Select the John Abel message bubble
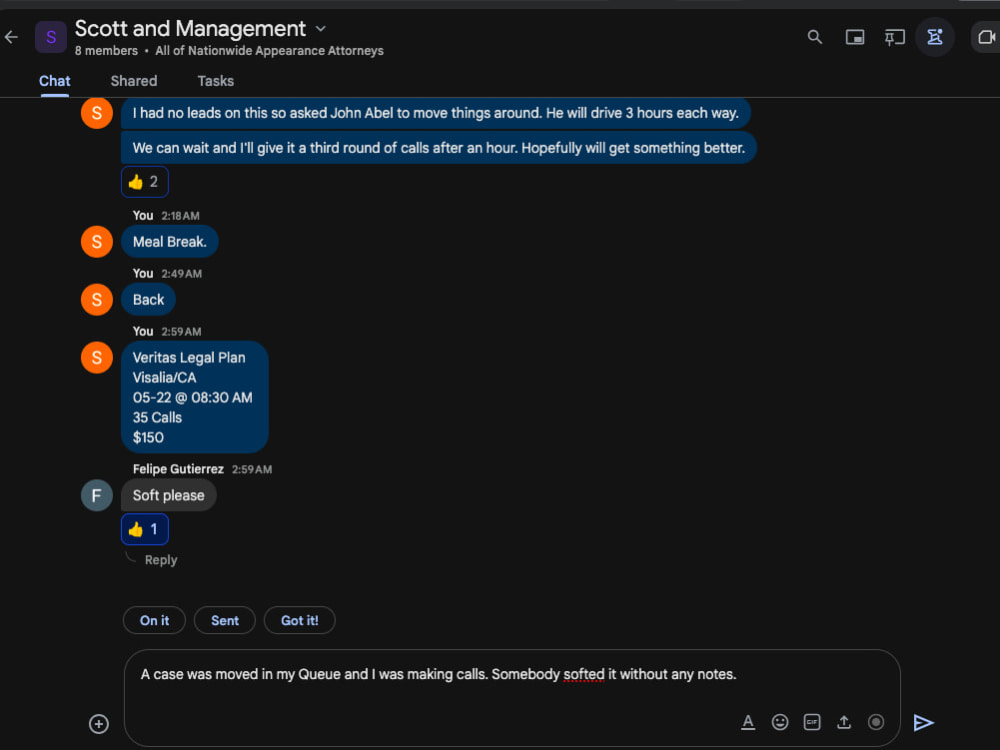This screenshot has width=1000, height=750. [436, 113]
